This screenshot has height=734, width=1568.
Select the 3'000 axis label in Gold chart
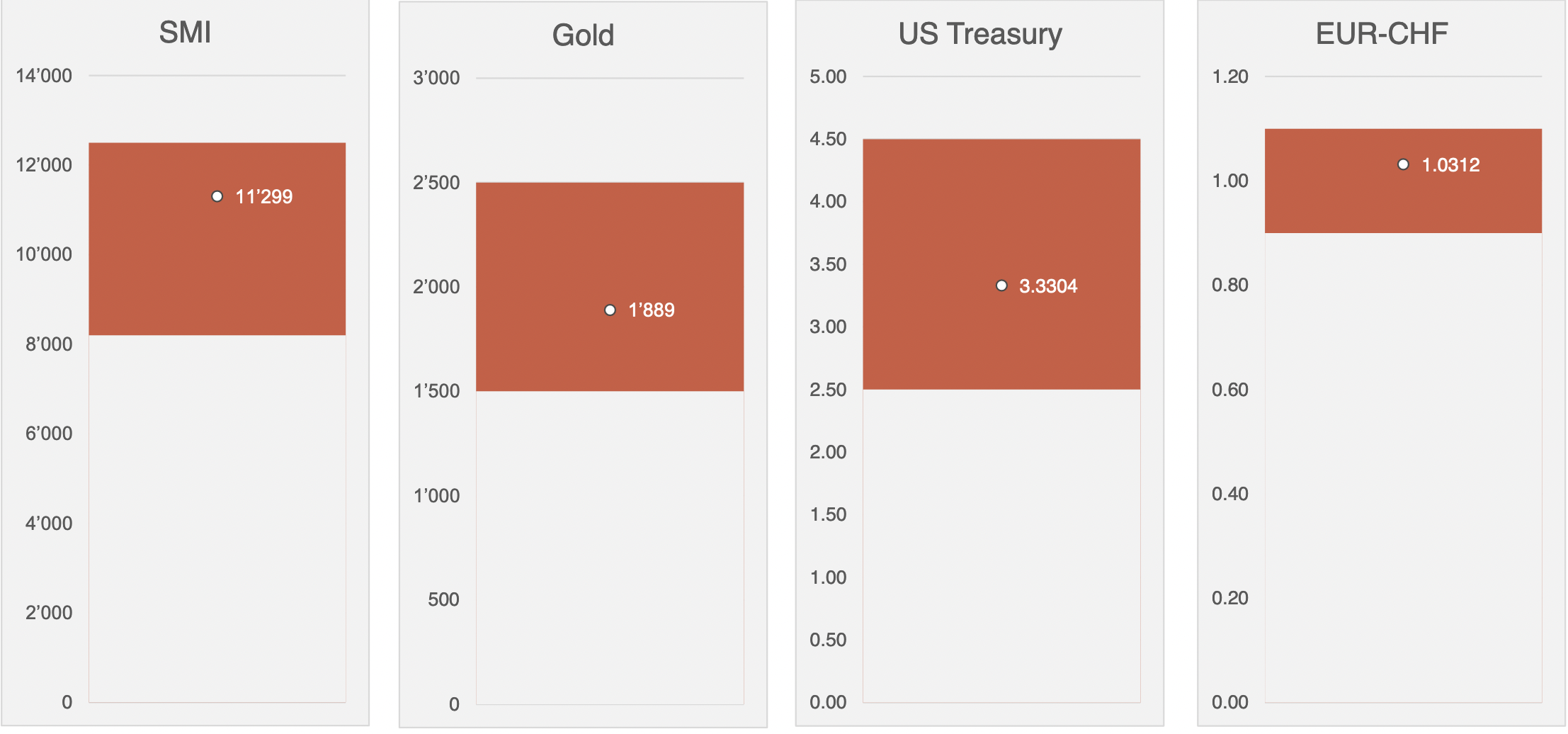436,78
